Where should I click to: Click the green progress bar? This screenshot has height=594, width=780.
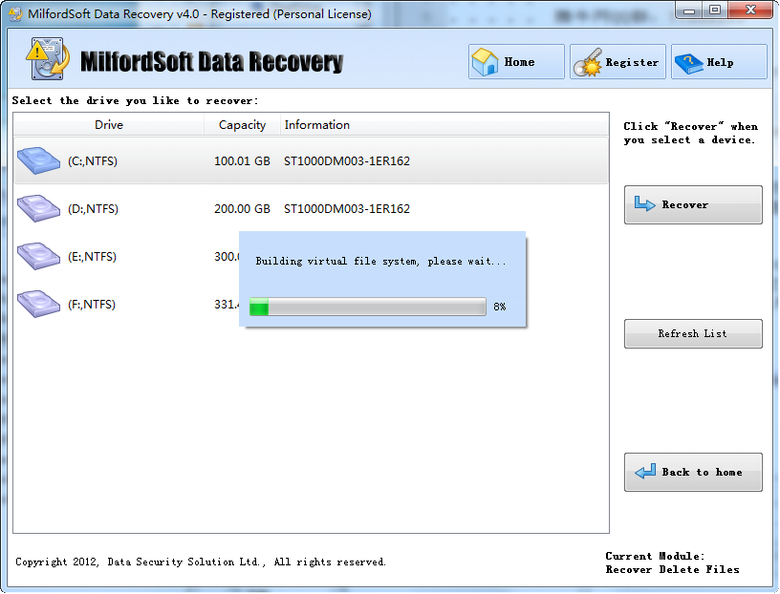coord(368,306)
